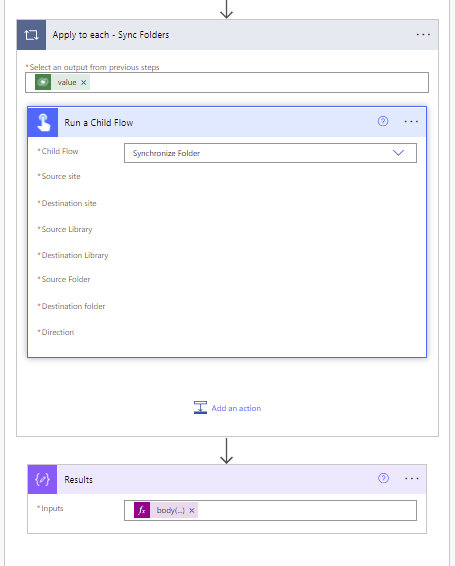
Task: Click the Apply to each loop icon
Action: click(x=31, y=35)
